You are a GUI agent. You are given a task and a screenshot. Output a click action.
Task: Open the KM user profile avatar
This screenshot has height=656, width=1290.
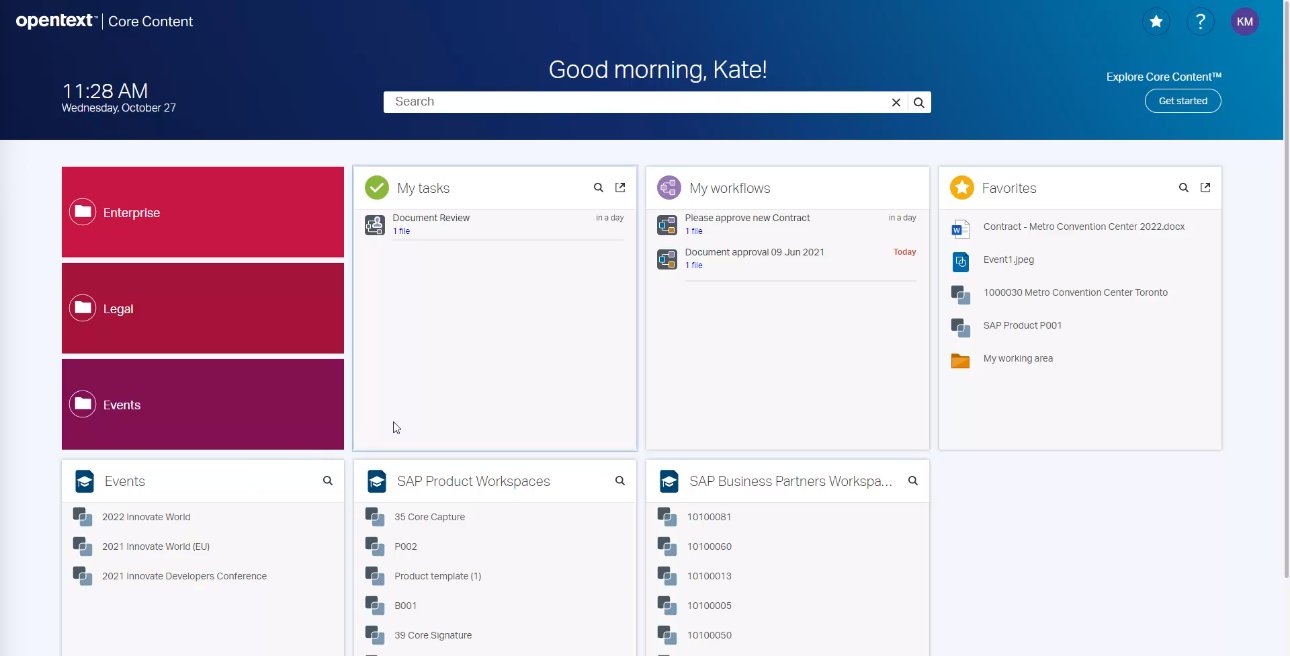(1245, 21)
